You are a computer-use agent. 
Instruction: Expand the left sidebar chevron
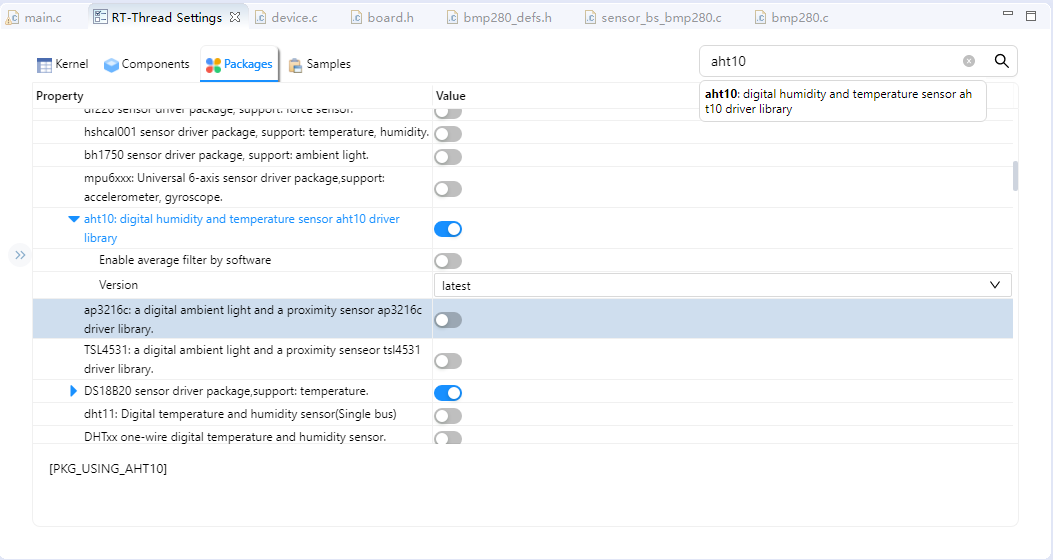pyautogui.click(x=20, y=255)
